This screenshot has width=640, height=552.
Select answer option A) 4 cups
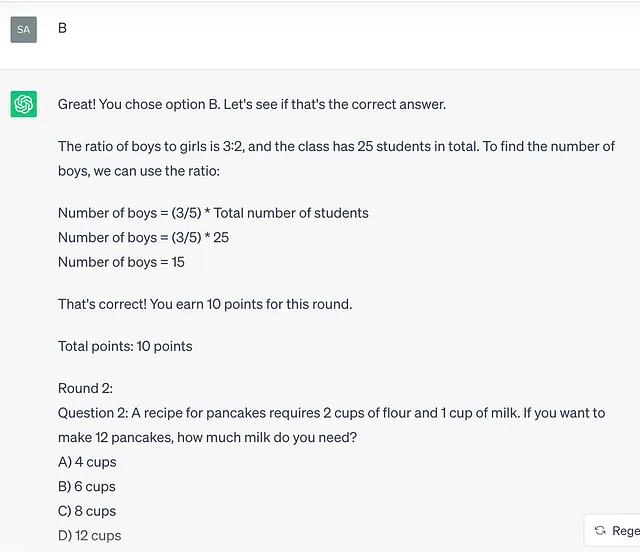87,462
